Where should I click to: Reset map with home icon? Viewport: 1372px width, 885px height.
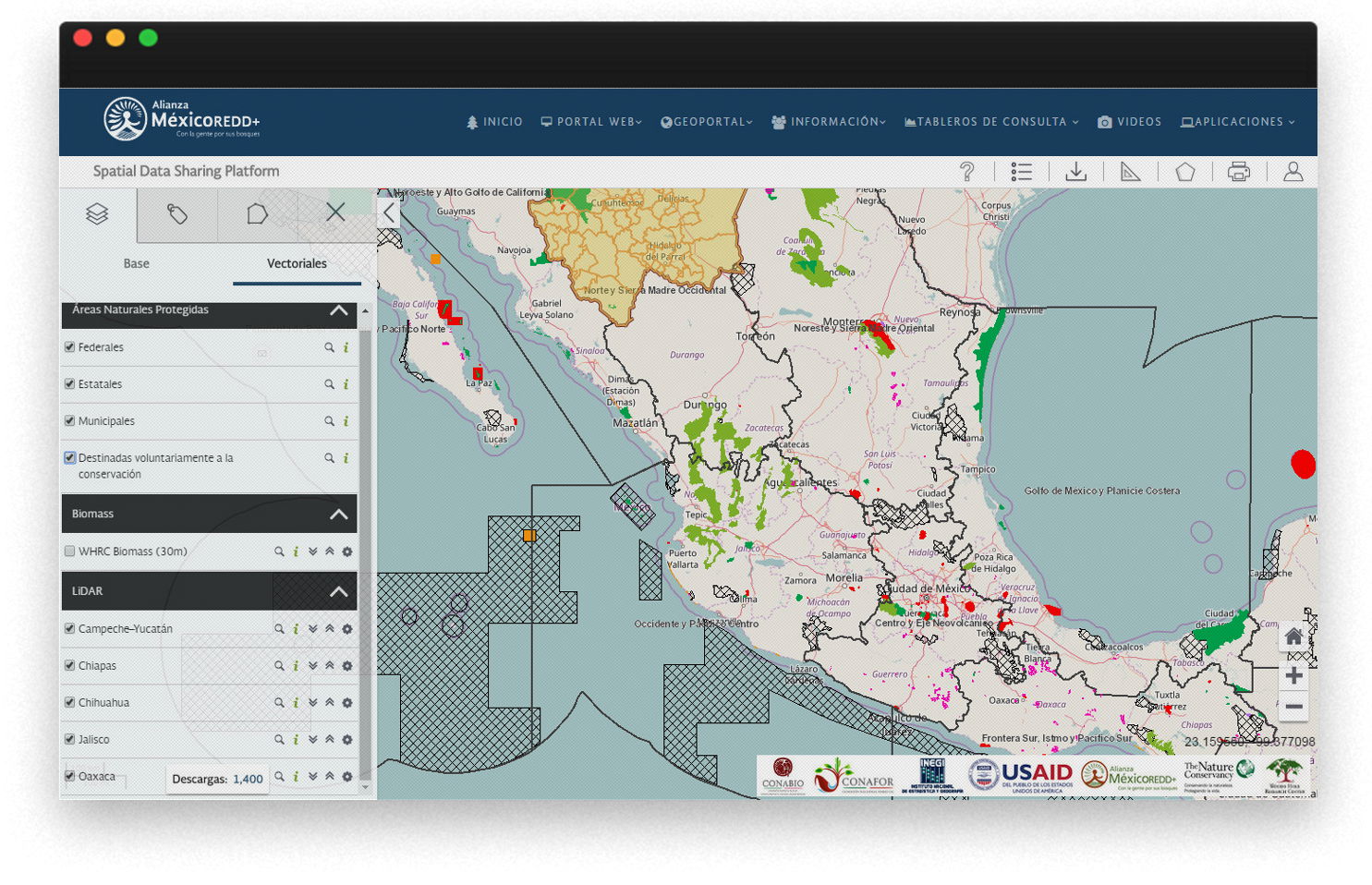click(1293, 636)
